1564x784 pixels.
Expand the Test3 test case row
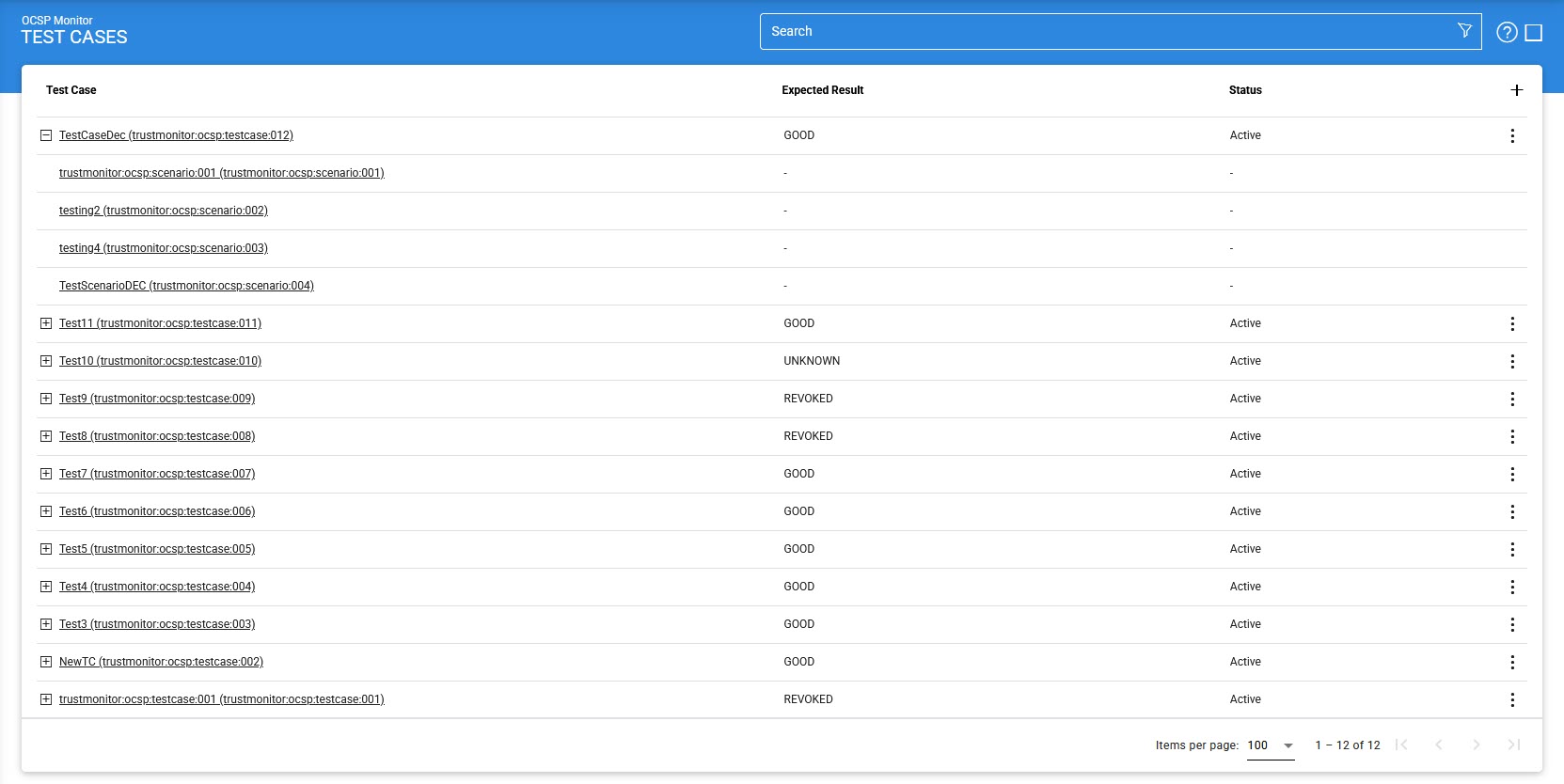point(46,624)
